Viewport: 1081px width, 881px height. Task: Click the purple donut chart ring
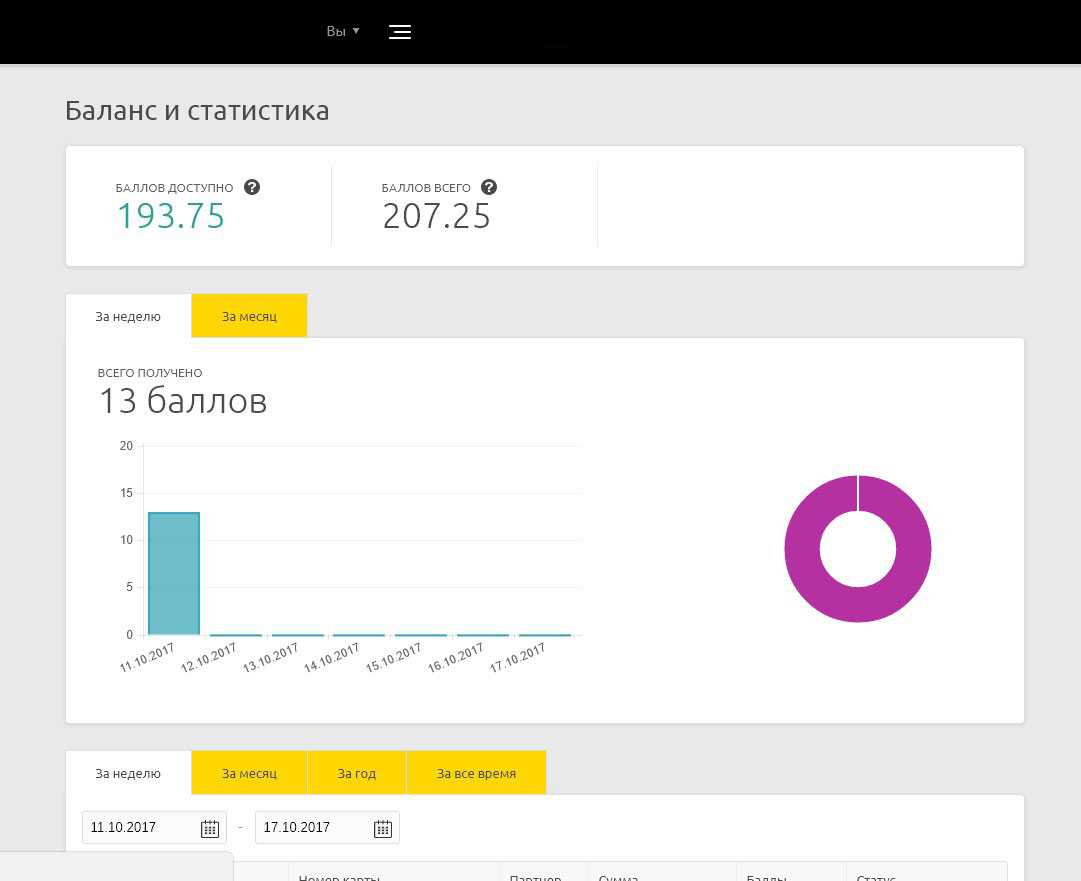coord(800,549)
